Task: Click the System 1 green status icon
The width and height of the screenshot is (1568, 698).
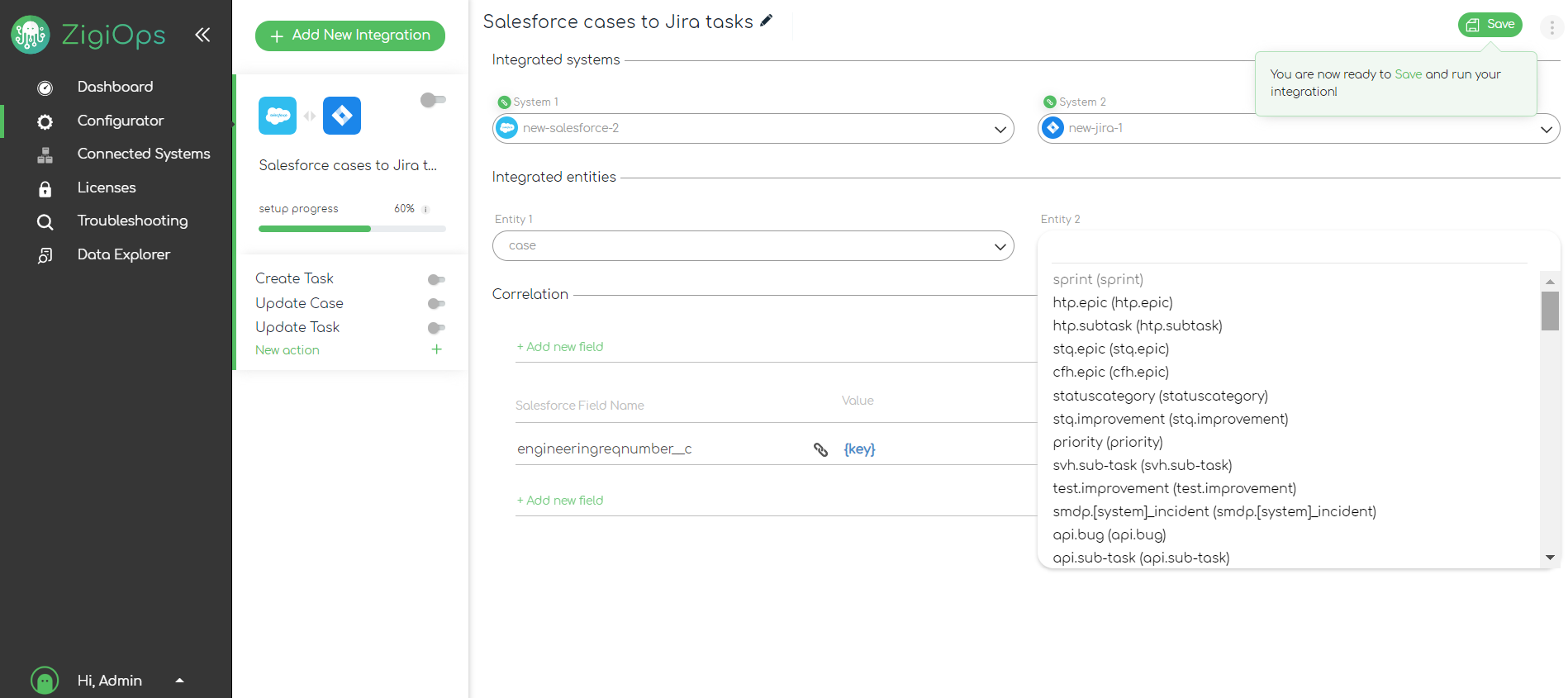Action: point(504,102)
